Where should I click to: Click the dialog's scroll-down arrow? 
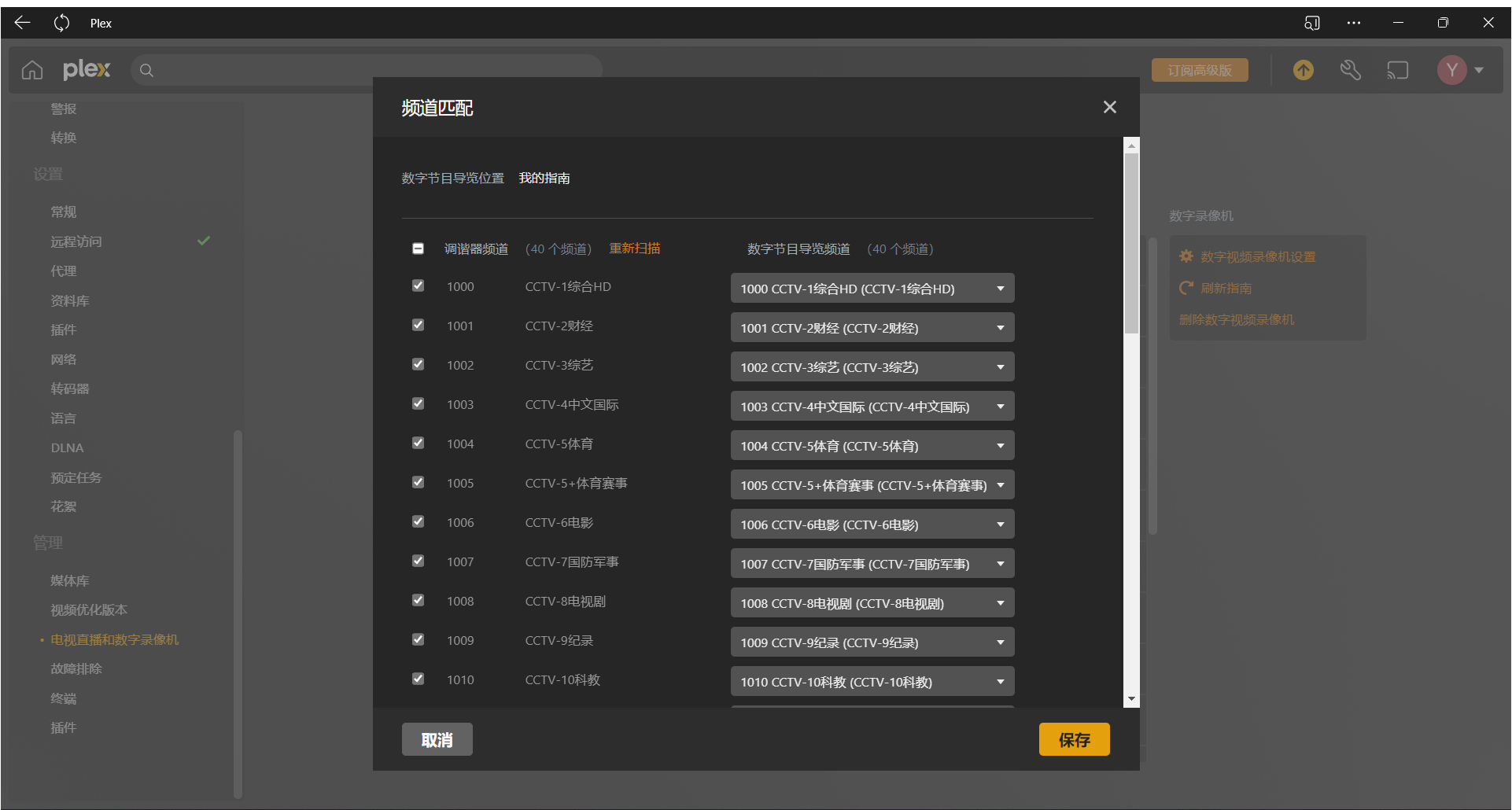pos(1131,699)
